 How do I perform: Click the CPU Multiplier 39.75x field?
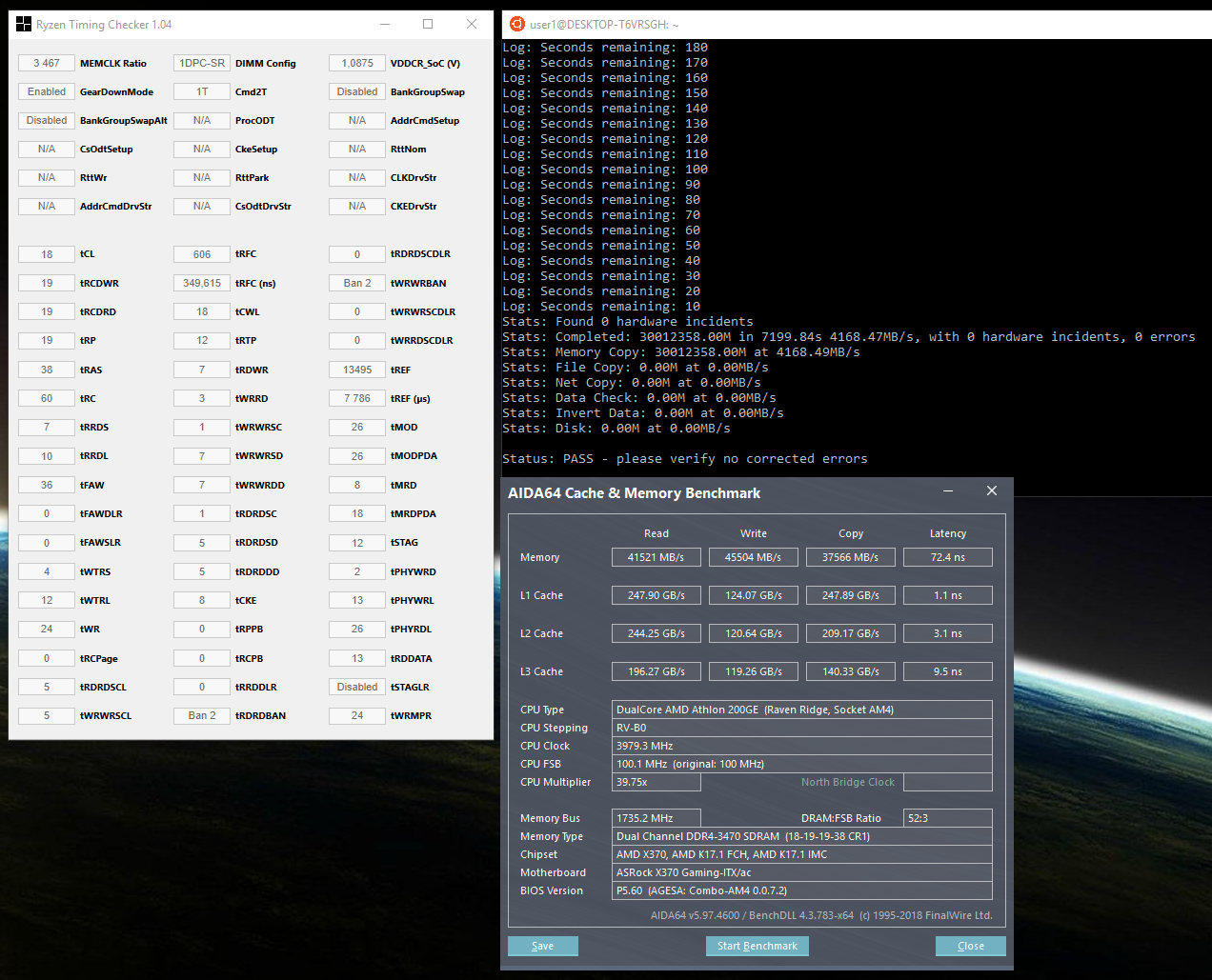pos(656,782)
